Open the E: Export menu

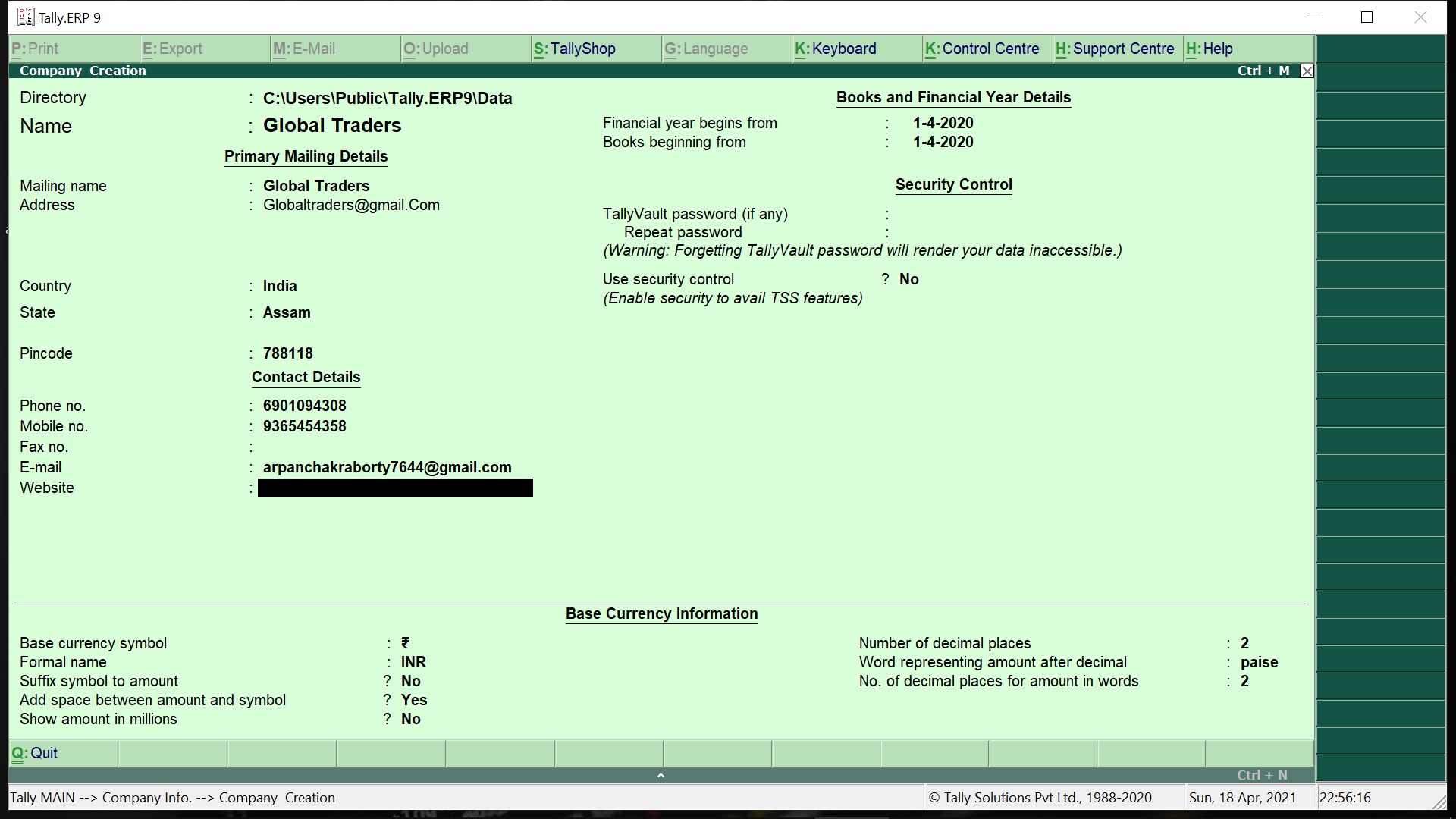point(205,49)
